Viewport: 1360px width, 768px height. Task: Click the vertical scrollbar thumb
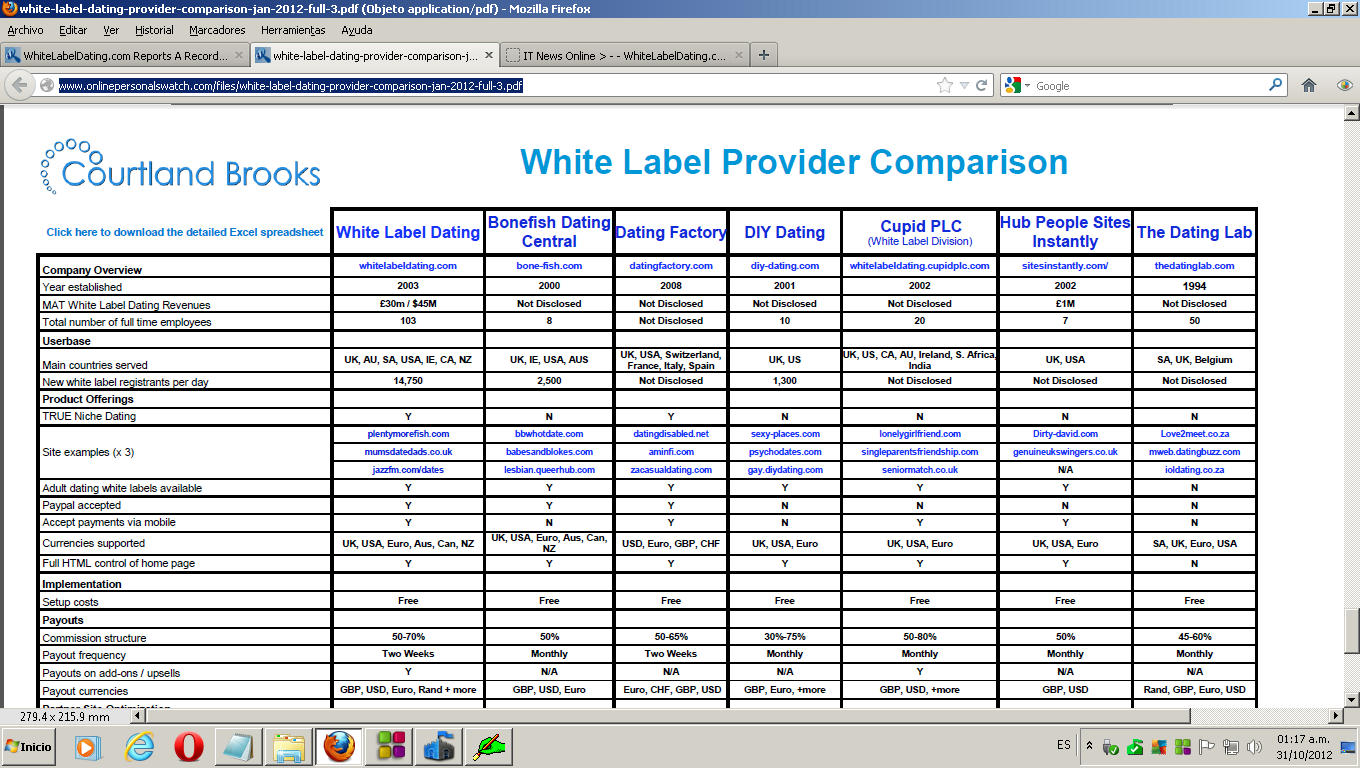click(1351, 629)
